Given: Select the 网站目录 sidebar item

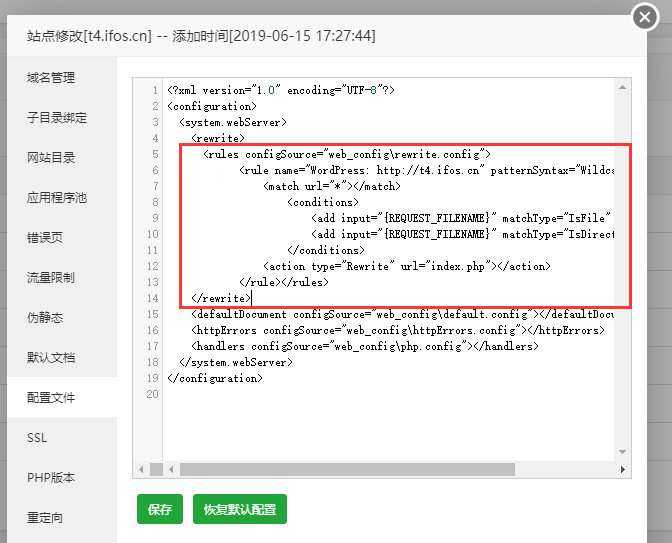Looking at the screenshot, I should click(51, 158).
